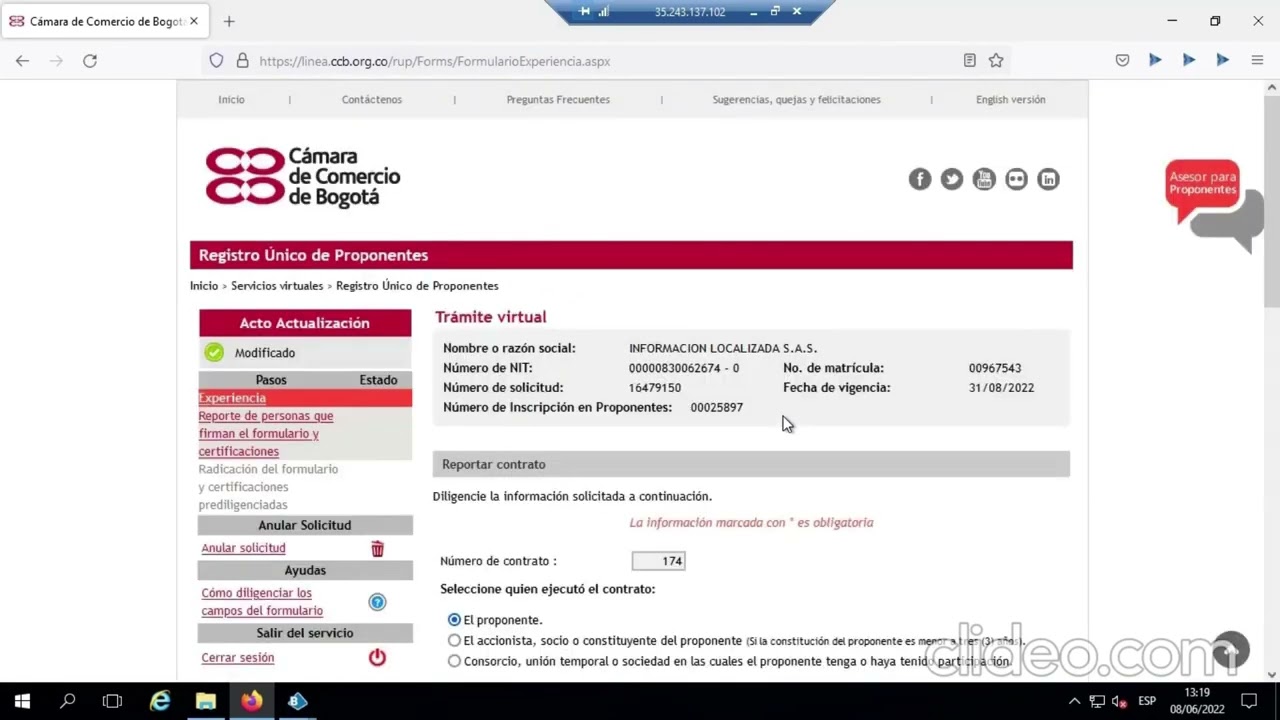Open File Explorer from the taskbar
Viewport: 1280px width, 720px height.
[x=206, y=701]
